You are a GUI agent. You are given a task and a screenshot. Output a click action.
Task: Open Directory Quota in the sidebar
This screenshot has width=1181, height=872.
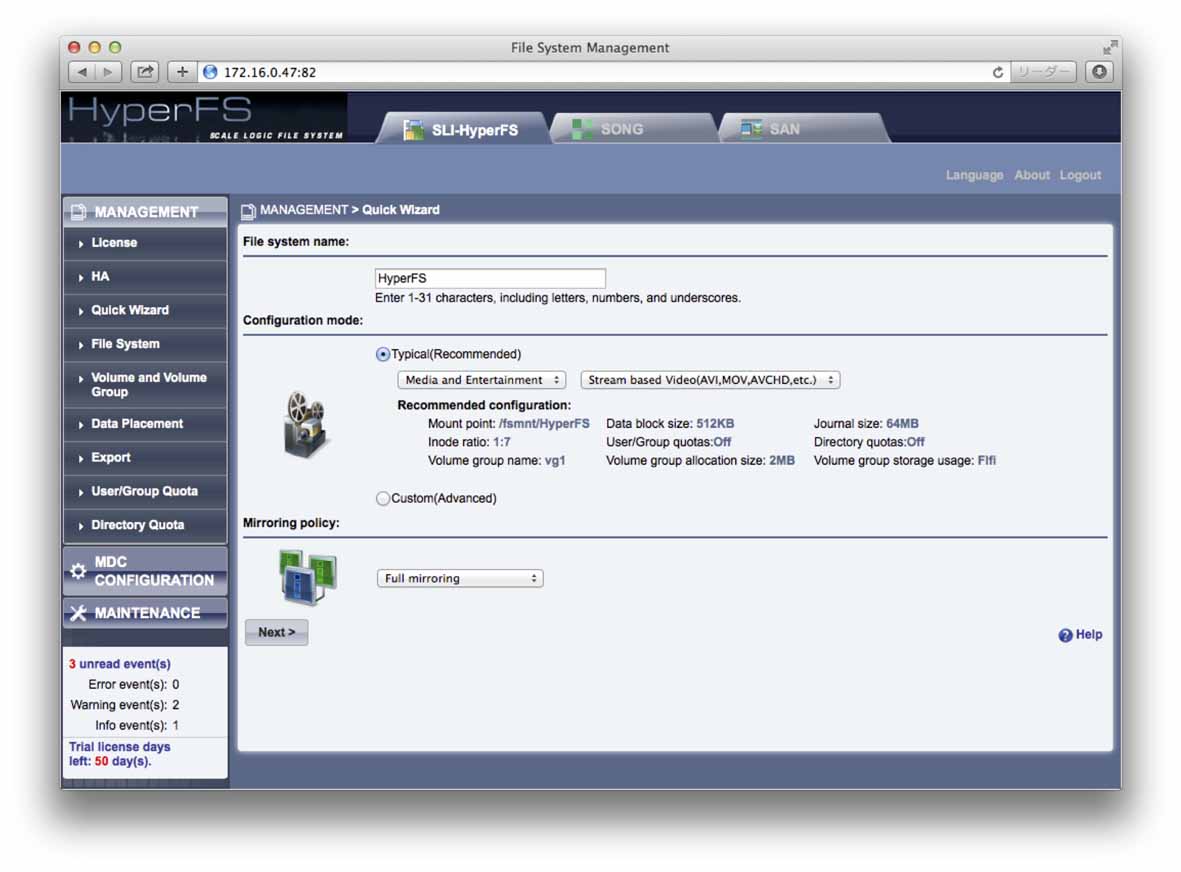(145, 525)
